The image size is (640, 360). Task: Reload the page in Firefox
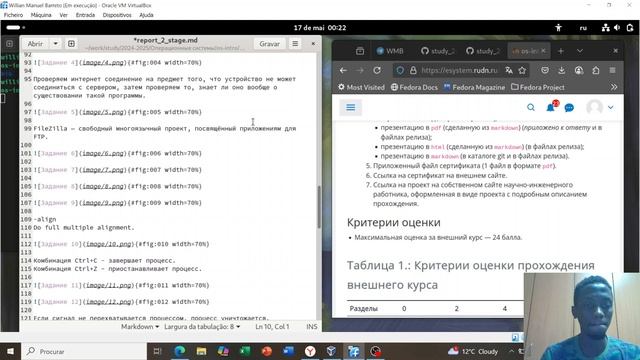(377, 70)
